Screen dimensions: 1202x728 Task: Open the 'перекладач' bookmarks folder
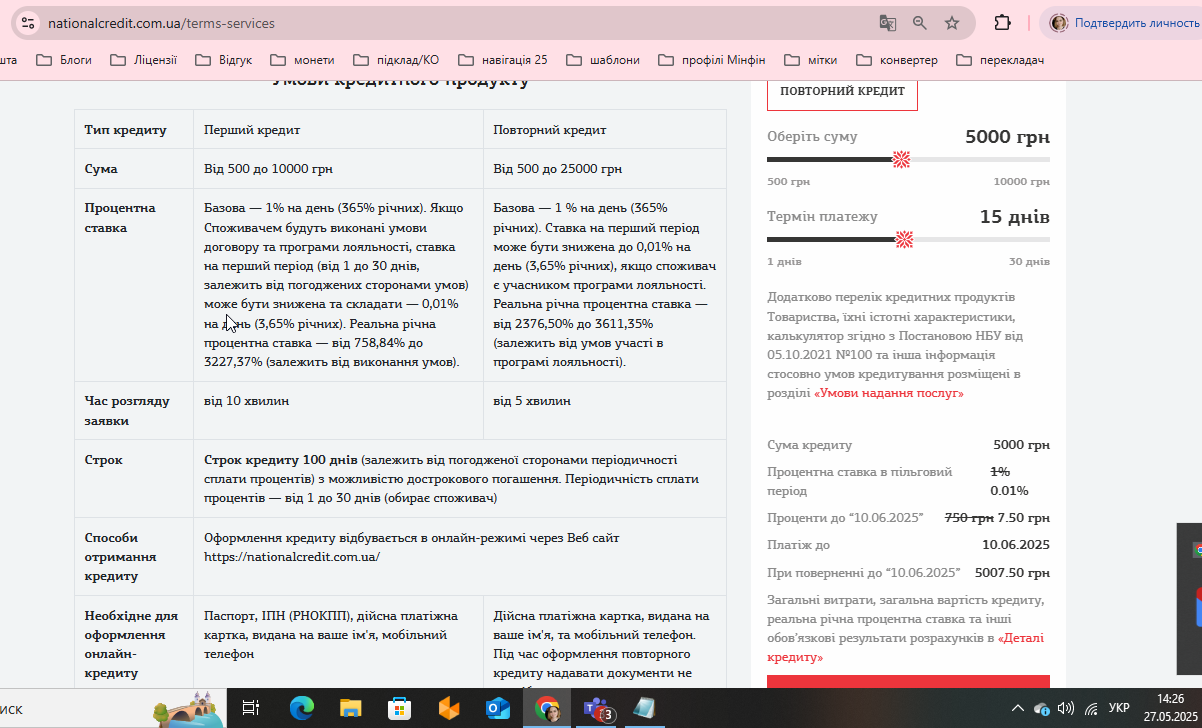click(x=1001, y=60)
